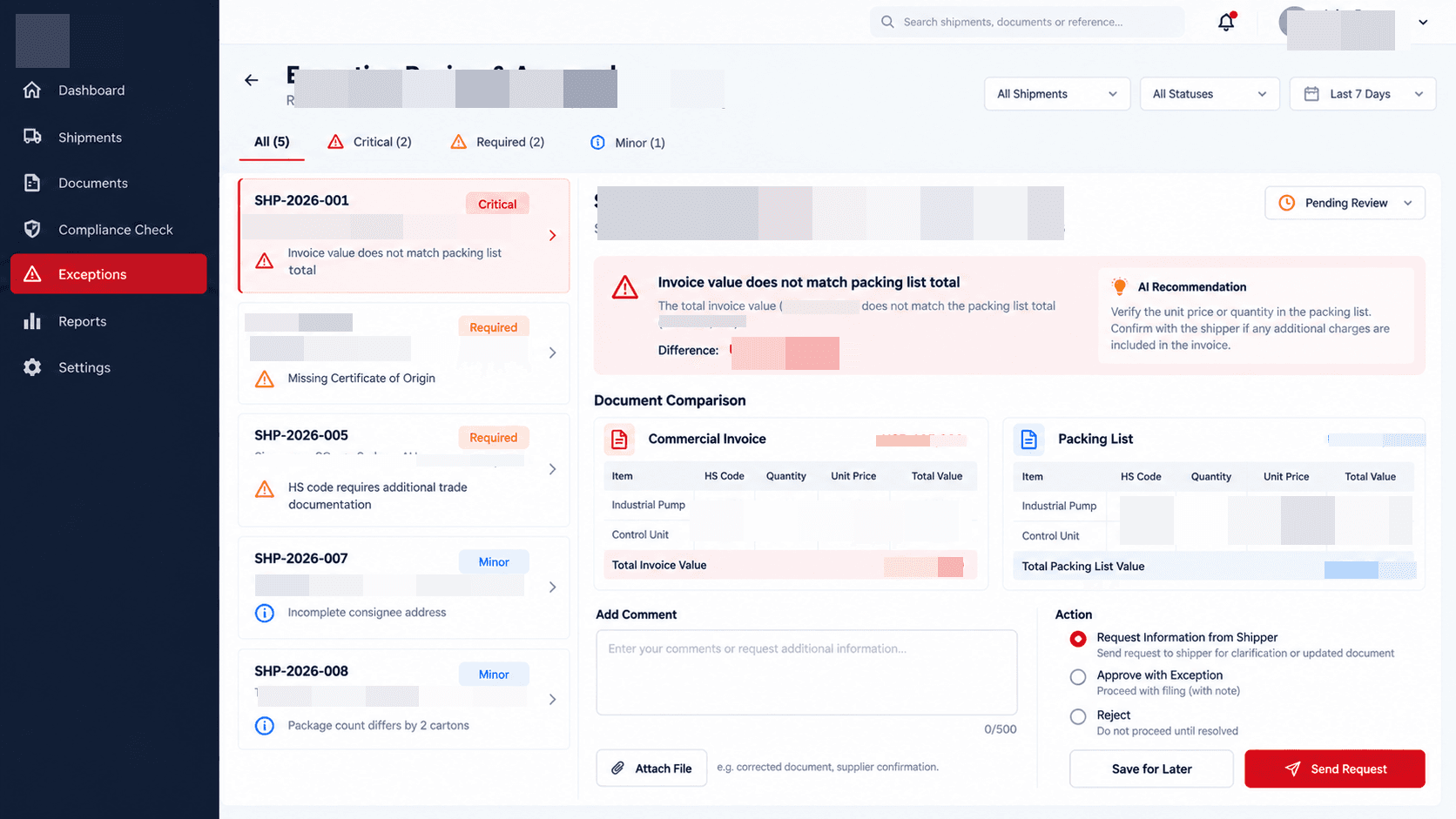Click the Commercial Invoice document icon
Image resolution: width=1456 pixels, height=819 pixels.
(619, 440)
